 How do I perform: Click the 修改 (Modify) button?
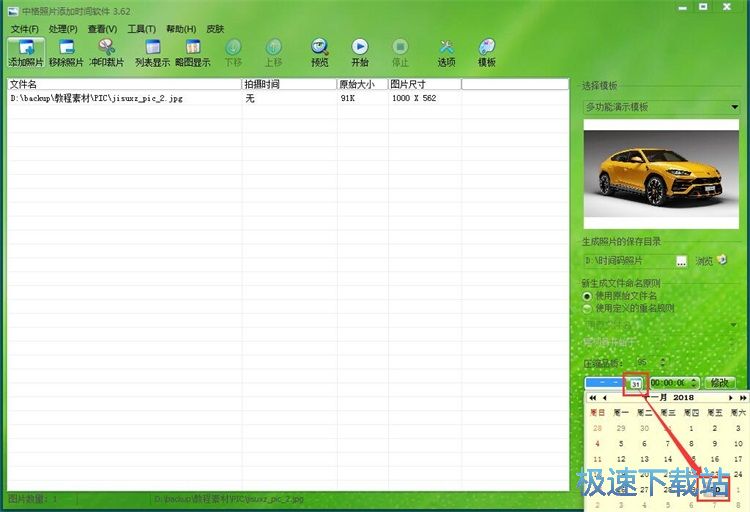(719, 383)
